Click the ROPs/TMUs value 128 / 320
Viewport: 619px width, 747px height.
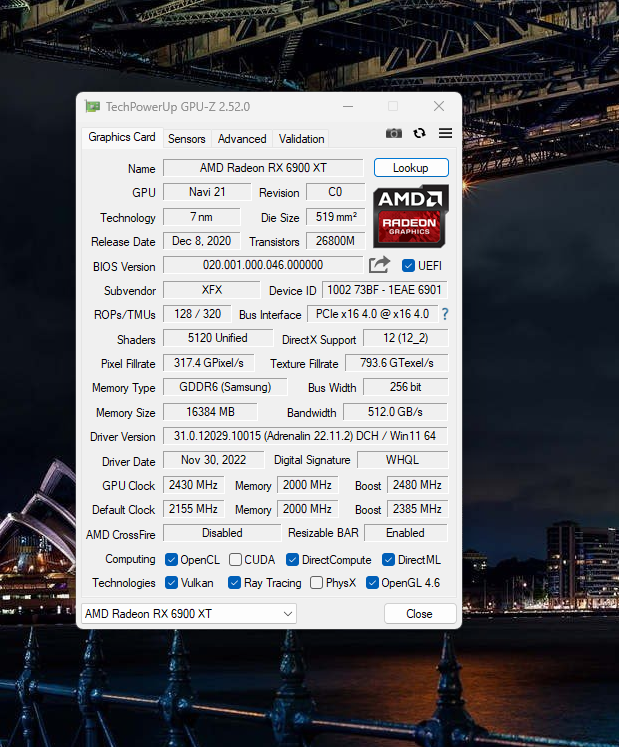[197, 314]
